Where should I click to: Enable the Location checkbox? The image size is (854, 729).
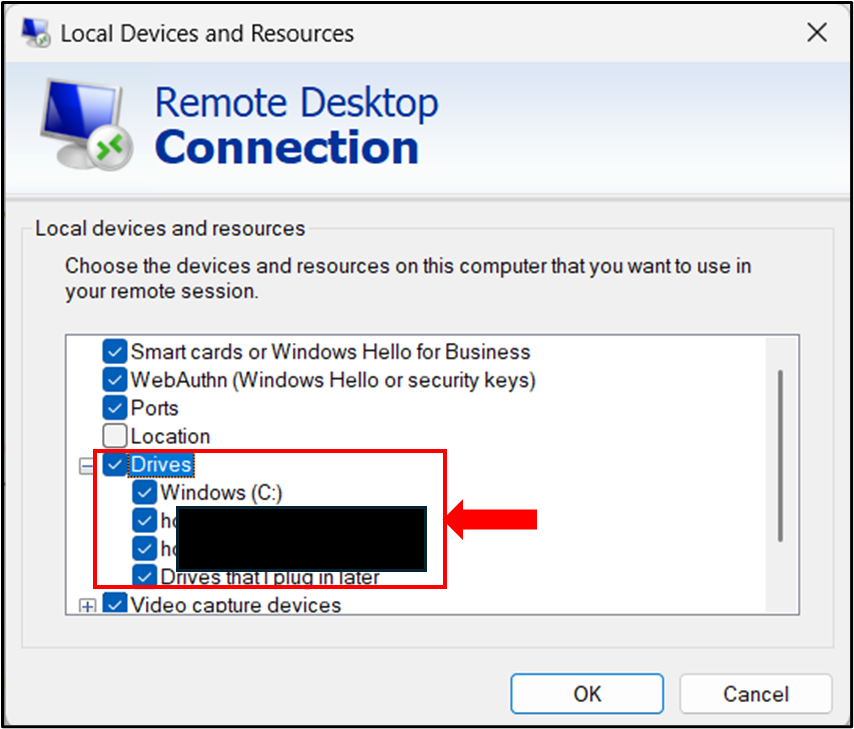[114, 435]
